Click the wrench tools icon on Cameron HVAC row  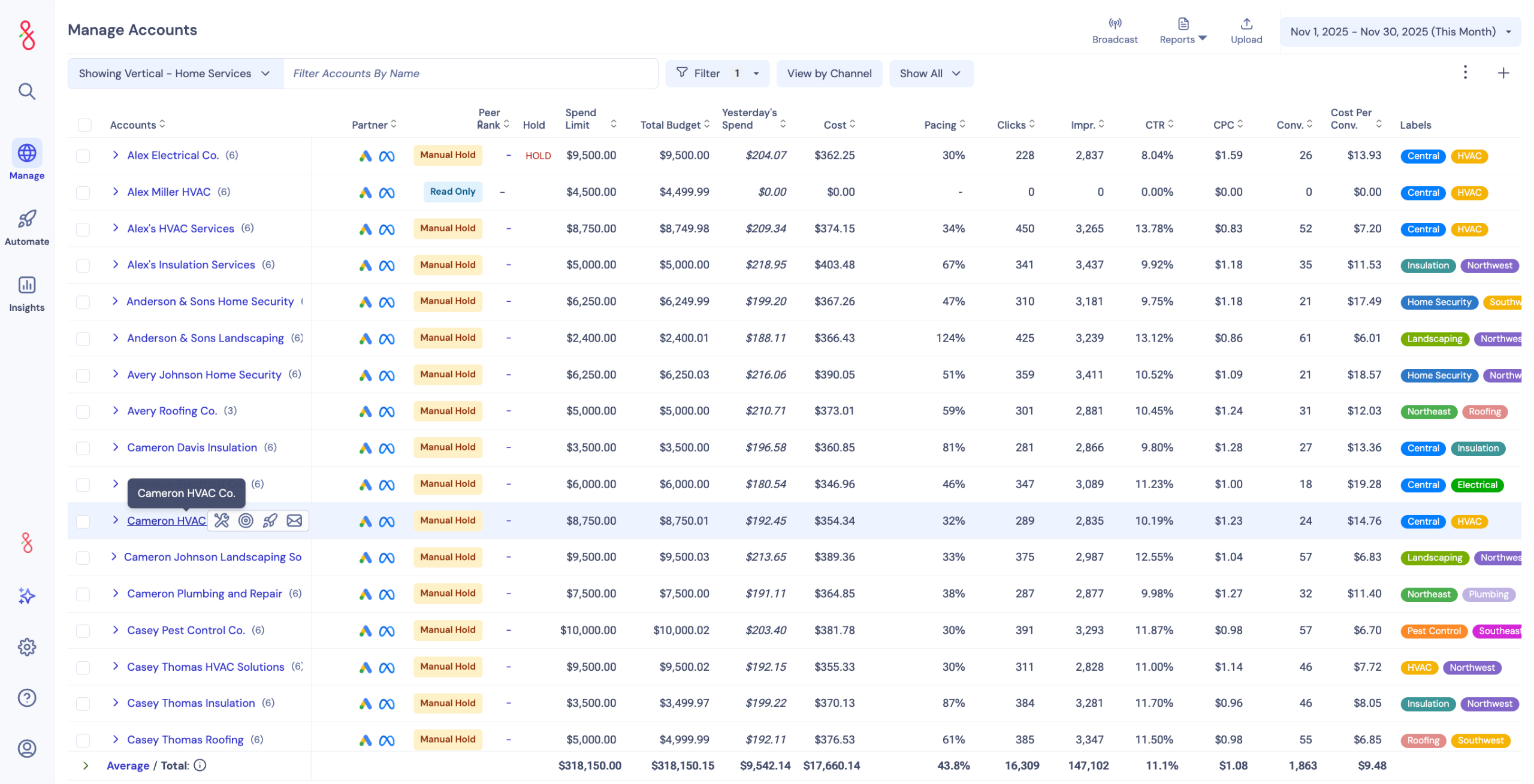(x=222, y=520)
